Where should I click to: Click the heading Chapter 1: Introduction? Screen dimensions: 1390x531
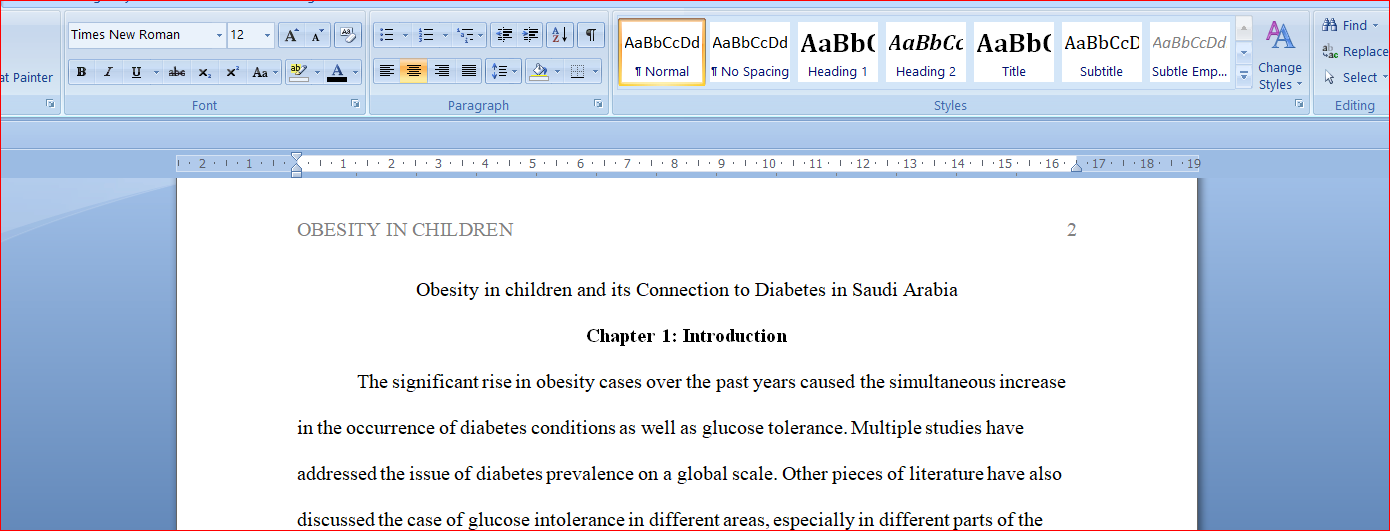click(687, 336)
